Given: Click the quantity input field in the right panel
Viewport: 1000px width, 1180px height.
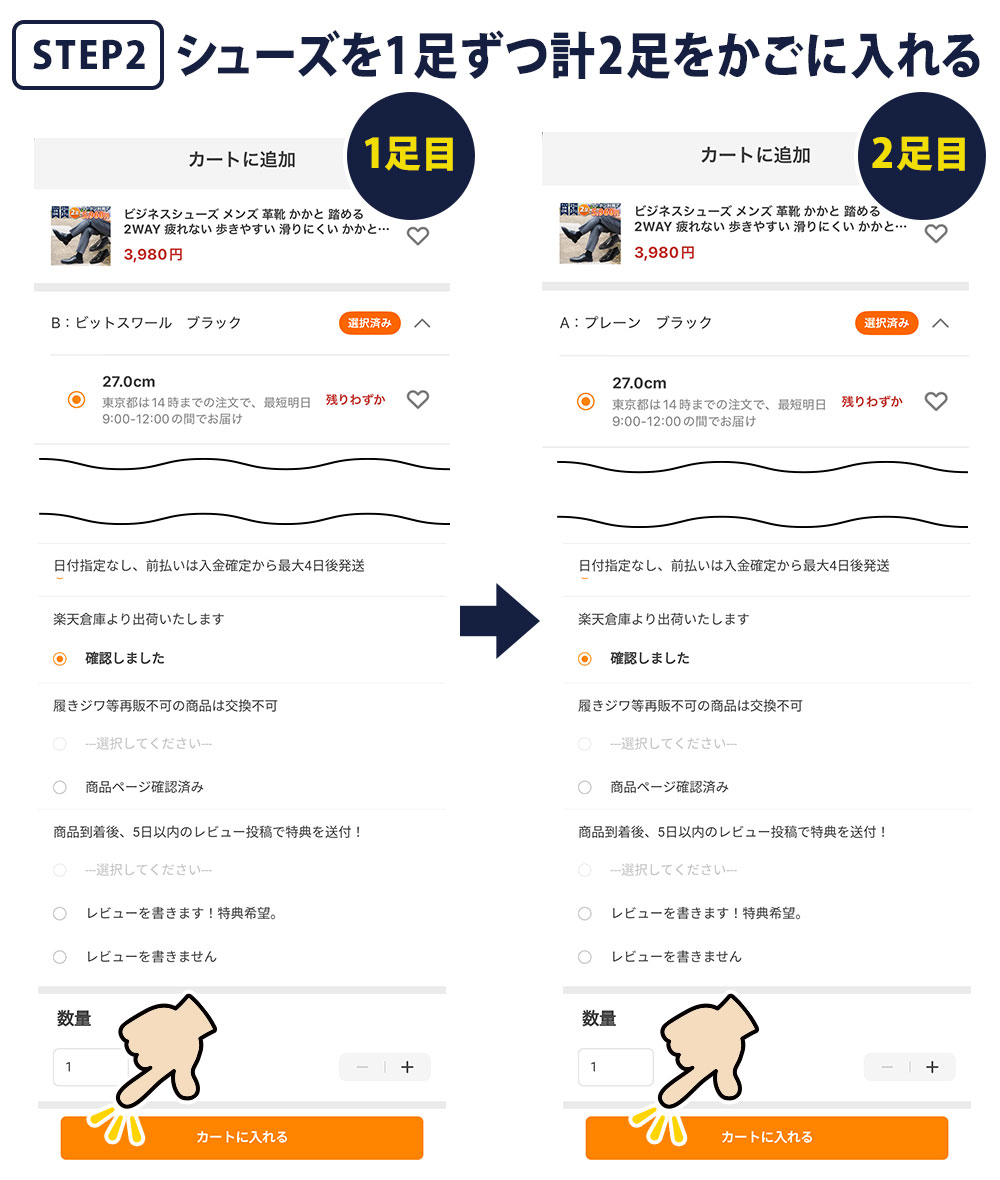Looking at the screenshot, I should click(616, 1067).
